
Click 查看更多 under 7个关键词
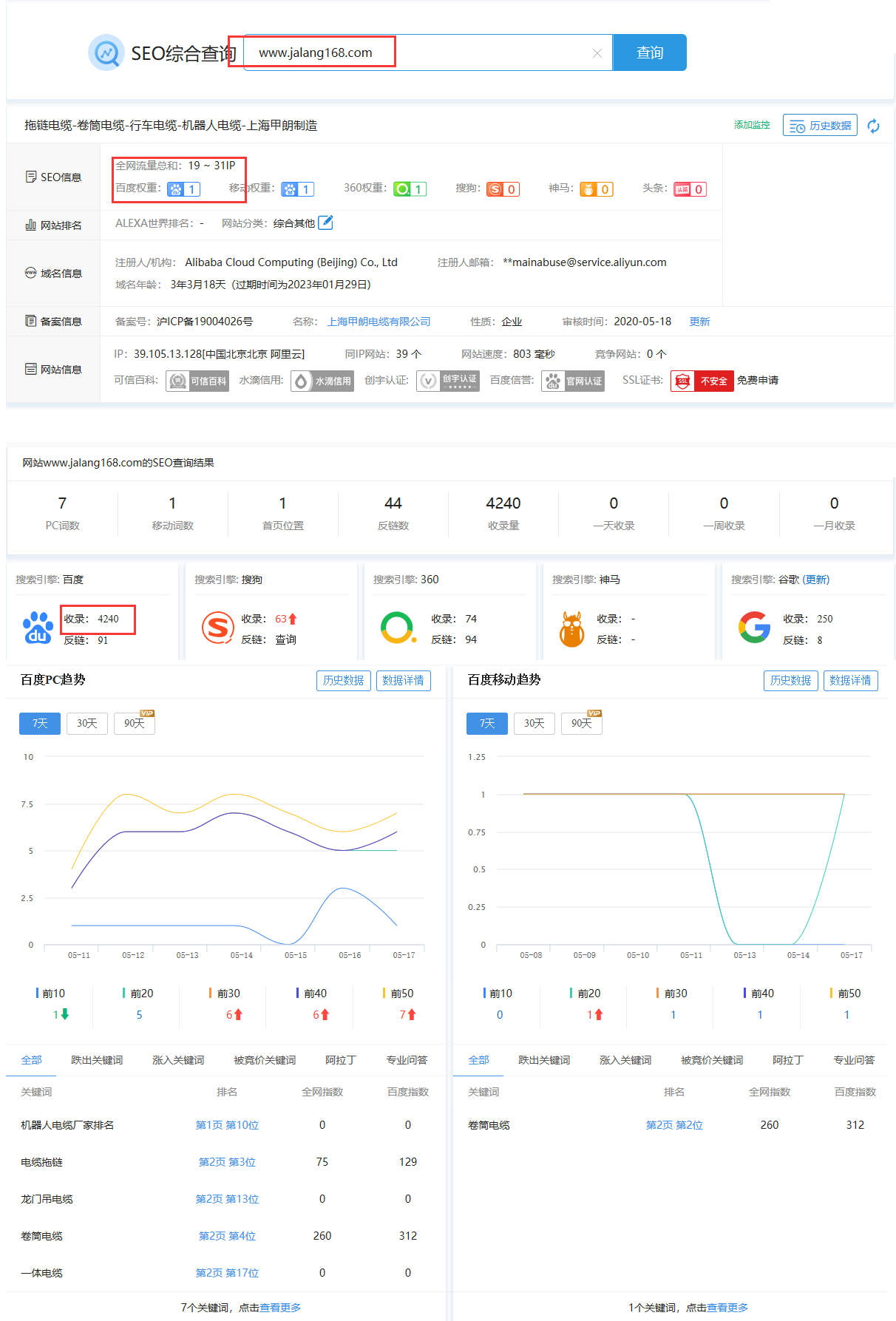(280, 1308)
